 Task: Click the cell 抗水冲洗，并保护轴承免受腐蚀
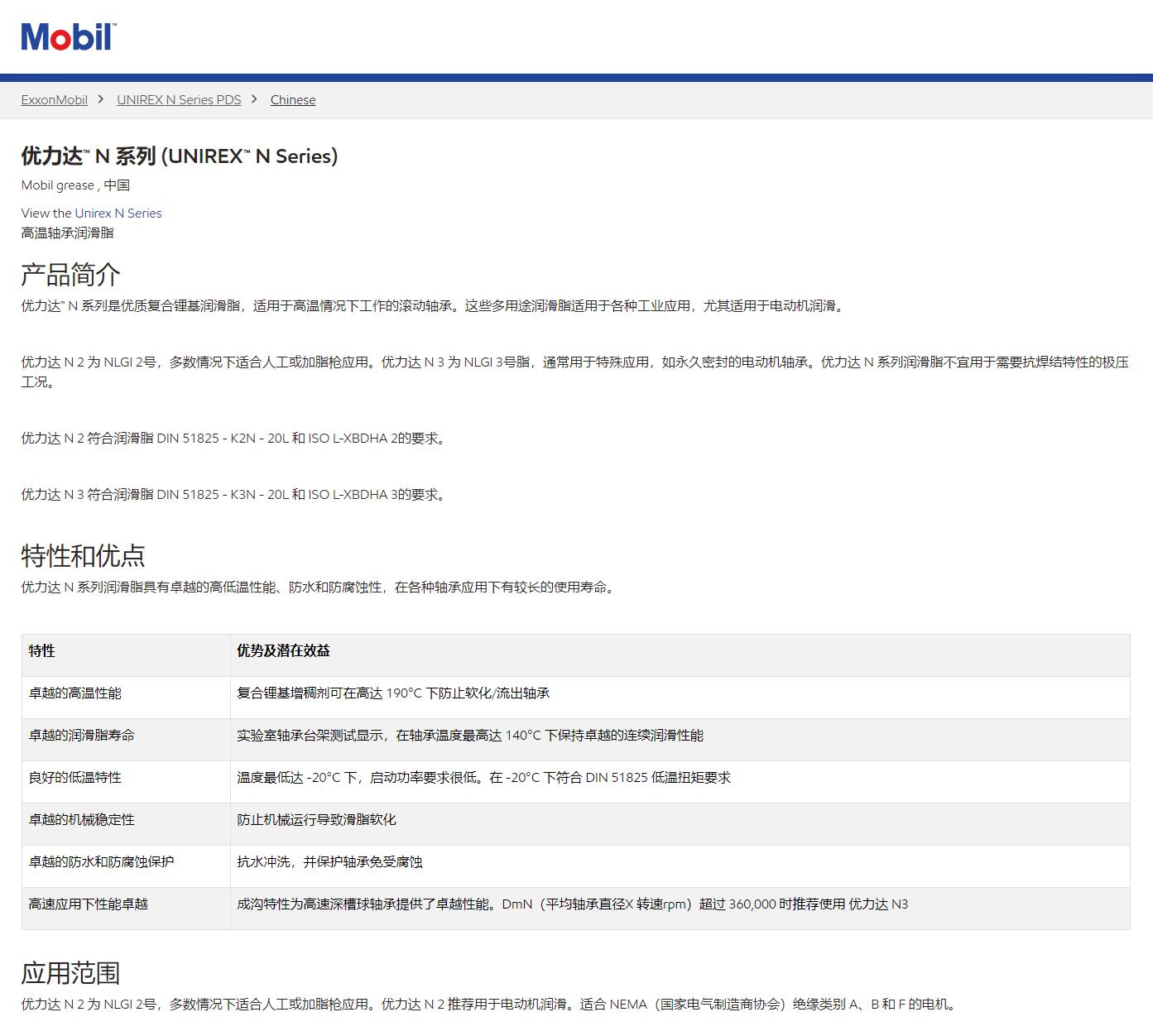(680, 866)
